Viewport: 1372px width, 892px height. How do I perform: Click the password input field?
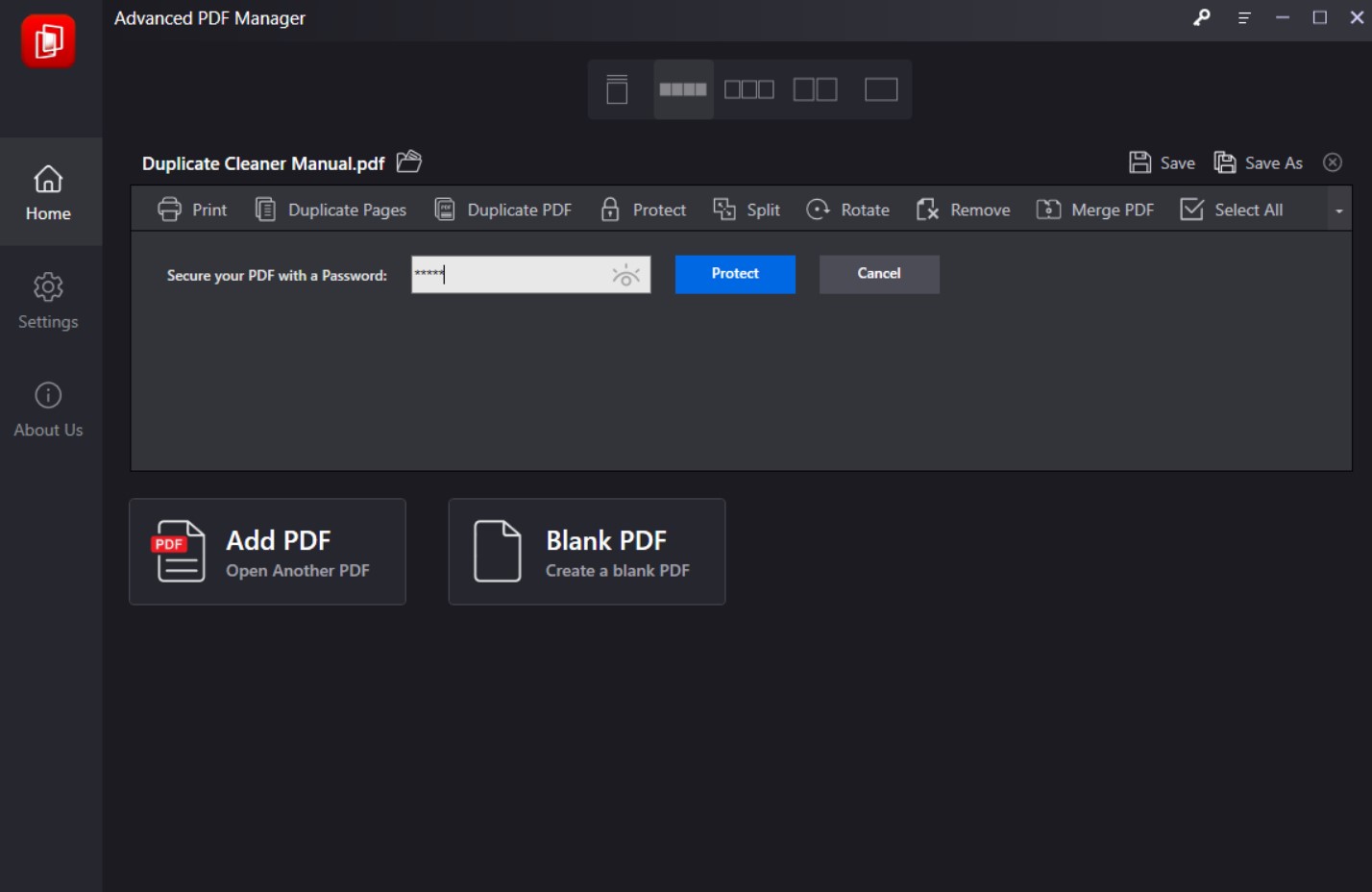coord(509,275)
